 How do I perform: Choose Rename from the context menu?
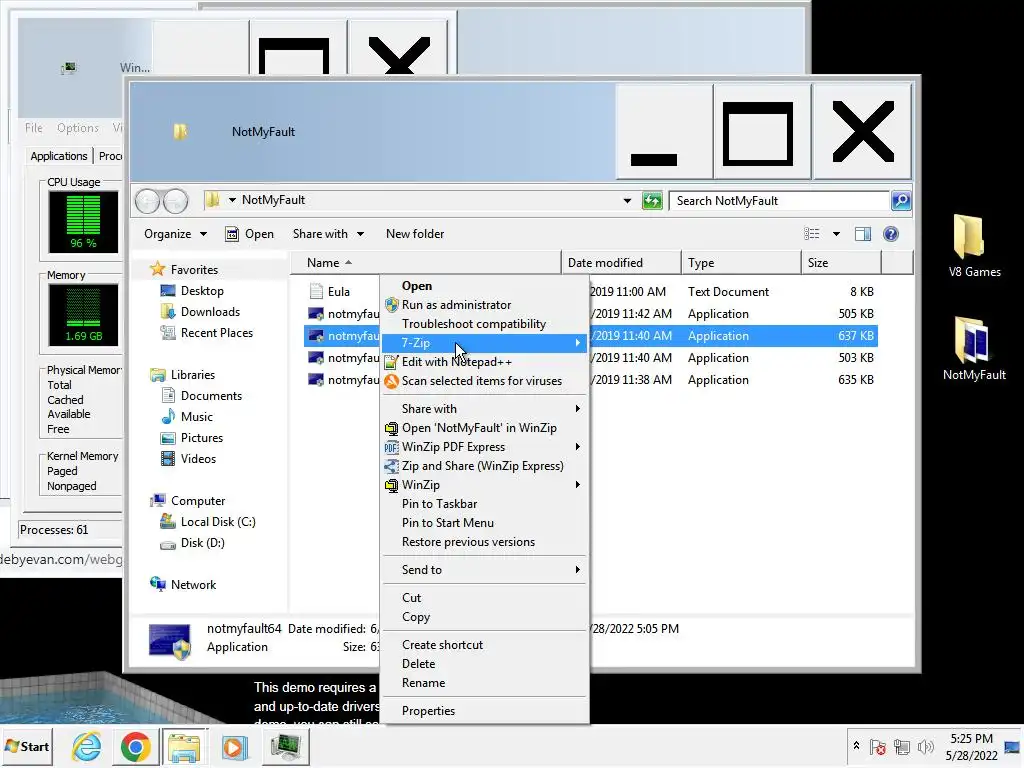(484, 683)
